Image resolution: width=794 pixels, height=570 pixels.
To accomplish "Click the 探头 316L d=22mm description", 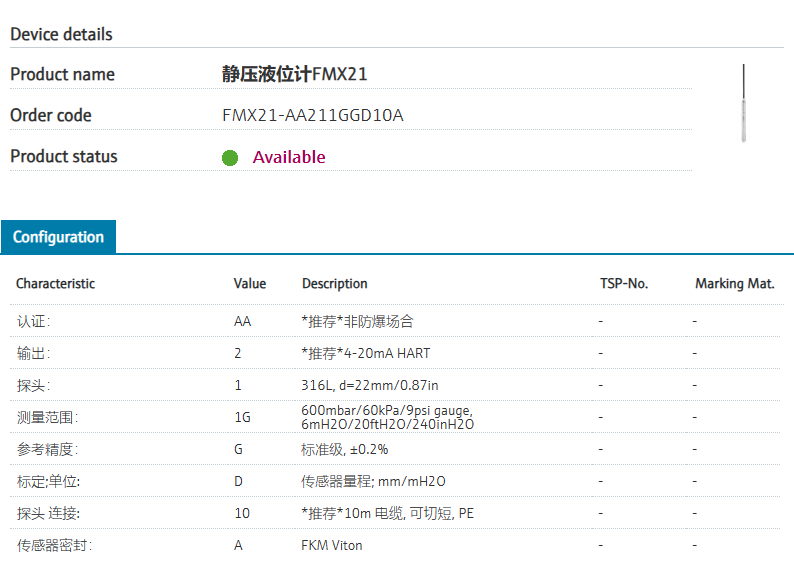I will click(370, 385).
